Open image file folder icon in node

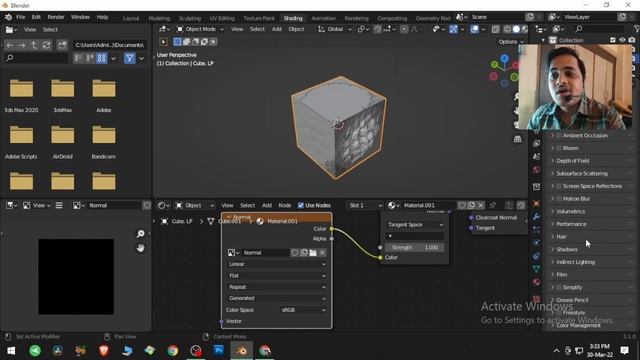[313, 253]
